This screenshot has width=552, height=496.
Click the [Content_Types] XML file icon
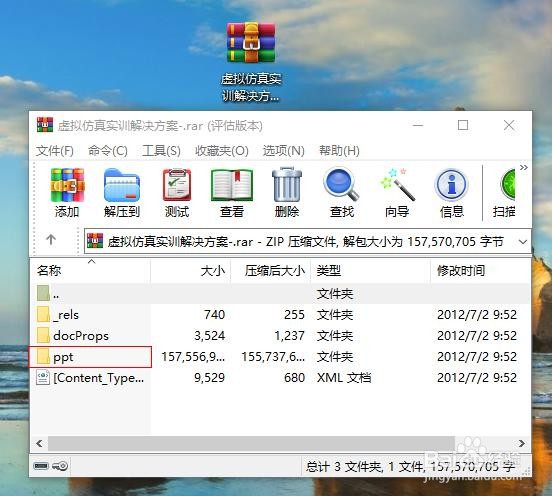43,377
